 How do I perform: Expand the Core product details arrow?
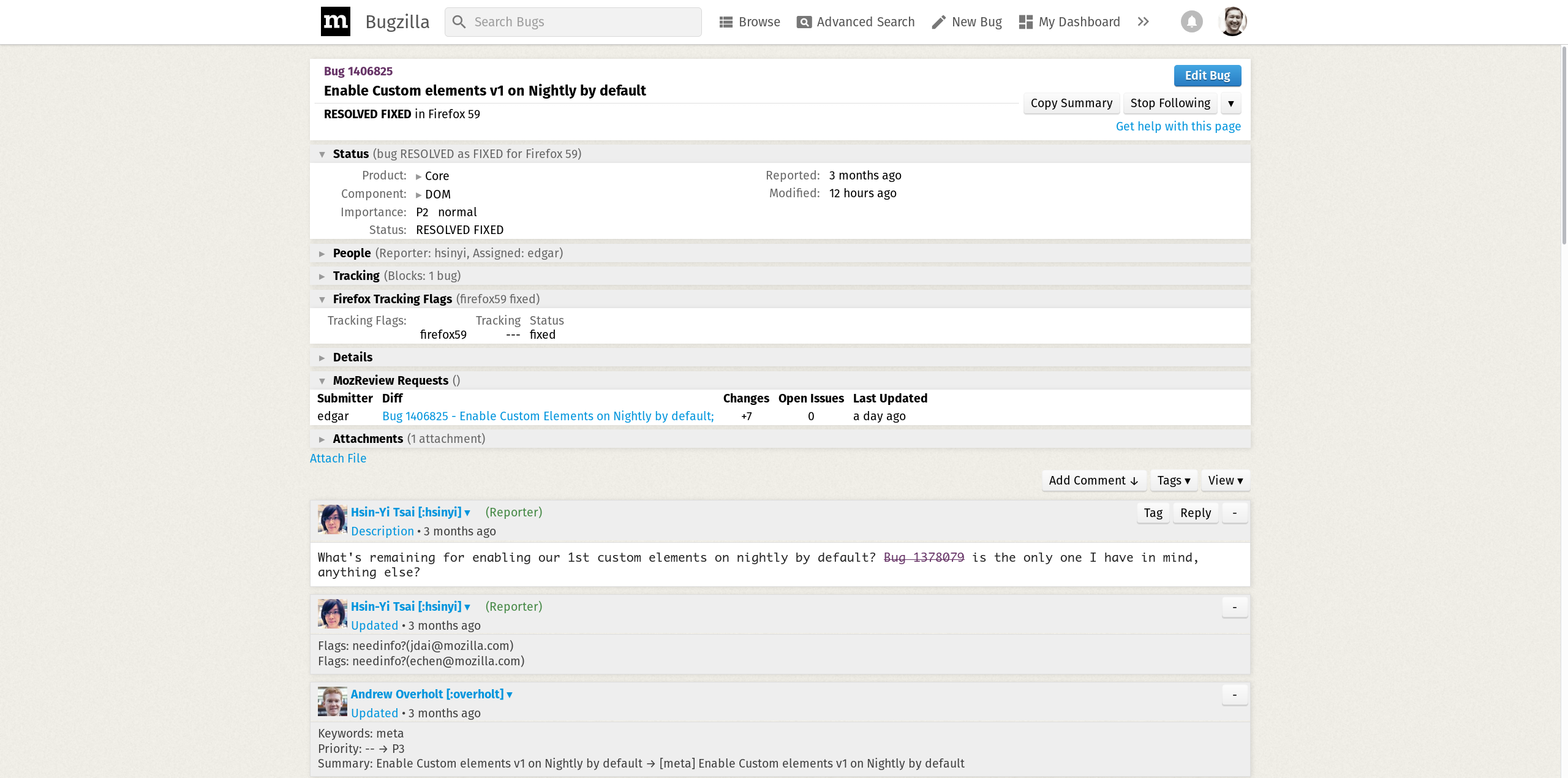[x=418, y=176]
